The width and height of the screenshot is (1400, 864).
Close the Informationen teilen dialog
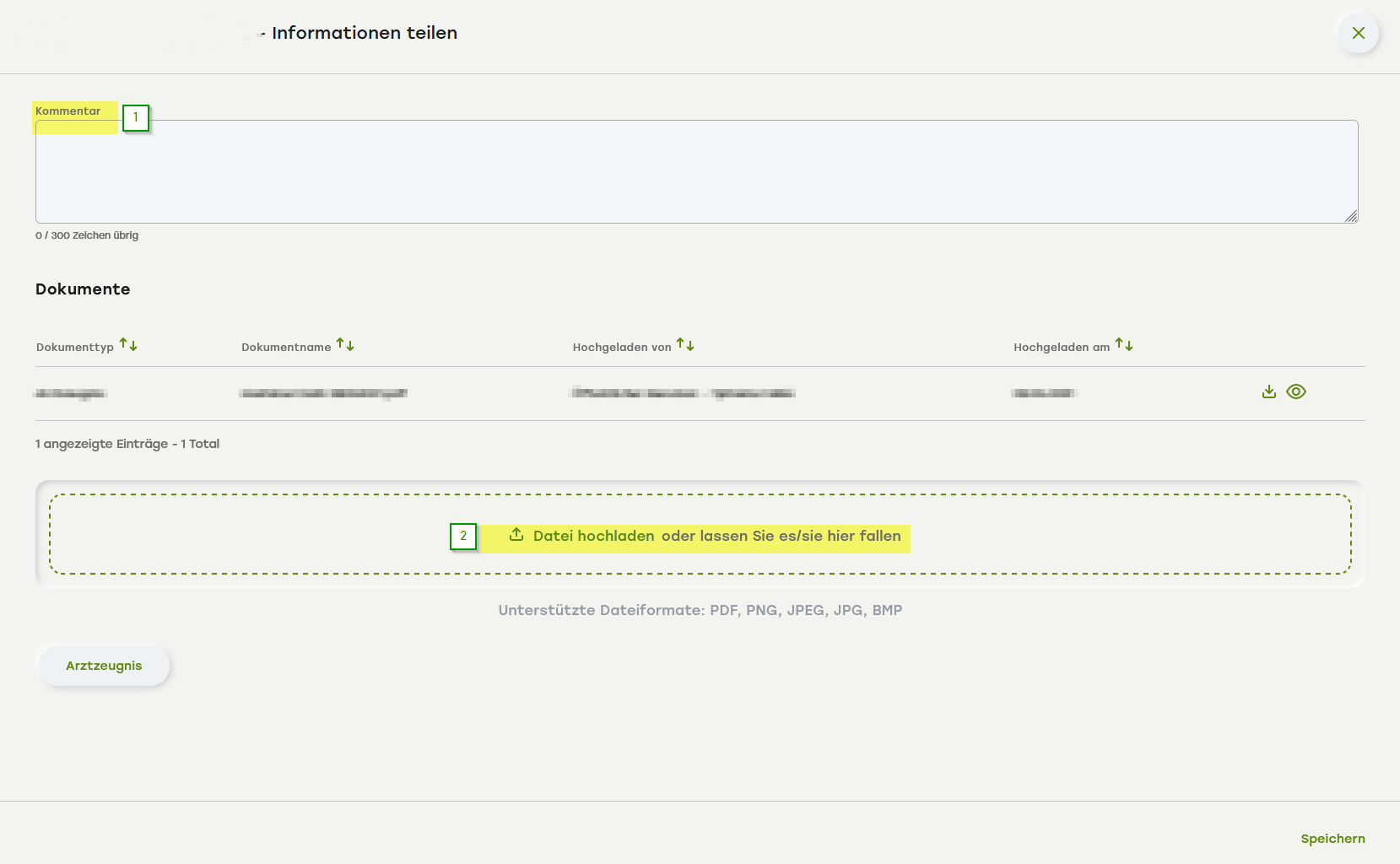tap(1358, 33)
